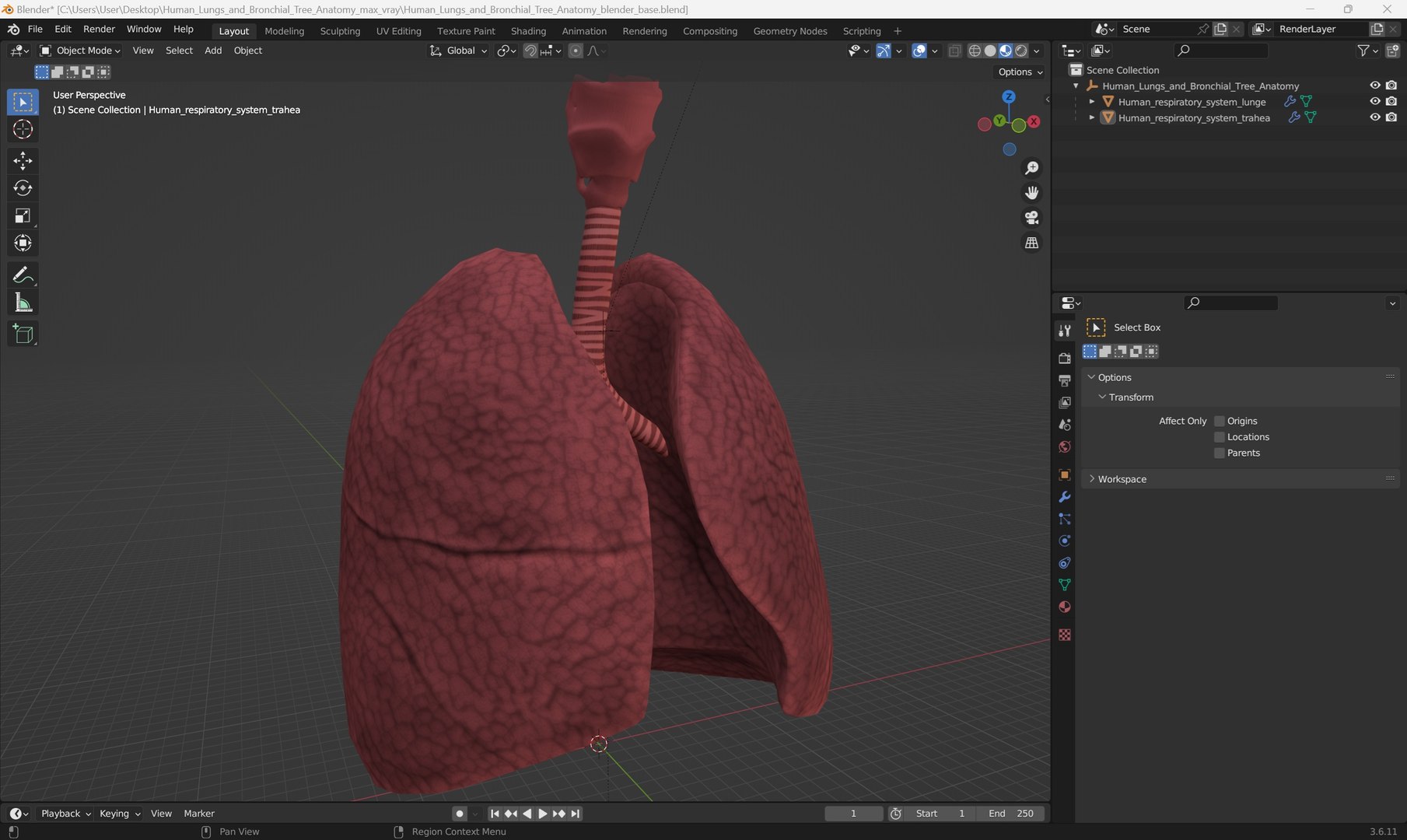
Task: Switch to the Shading workspace tab
Action: pos(528,31)
